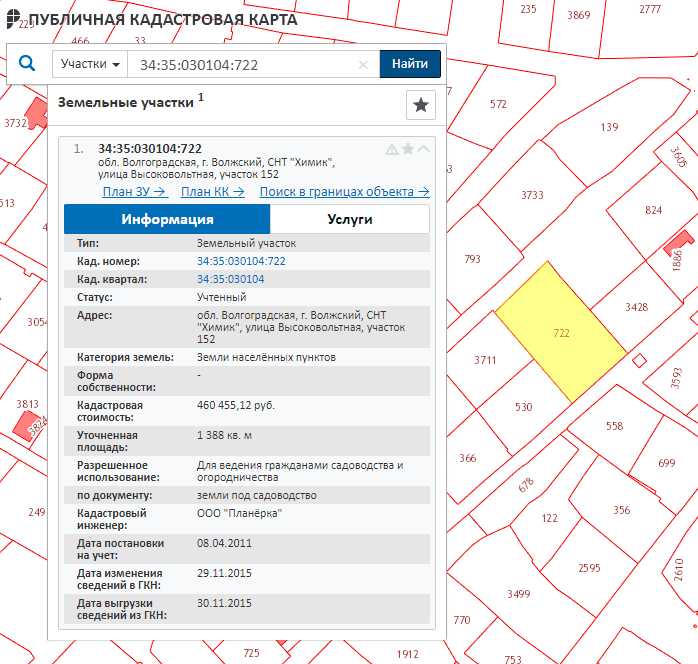
Task: Open the План КК link
Action: (214, 192)
